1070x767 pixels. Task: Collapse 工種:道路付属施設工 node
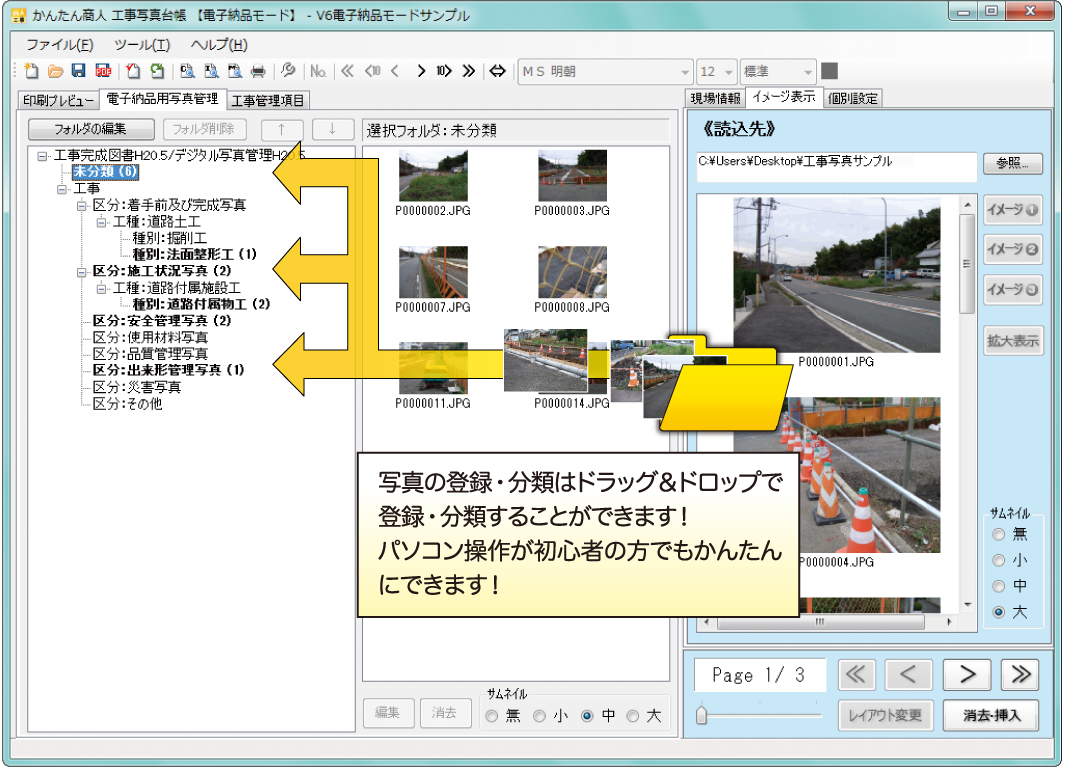pos(102,289)
